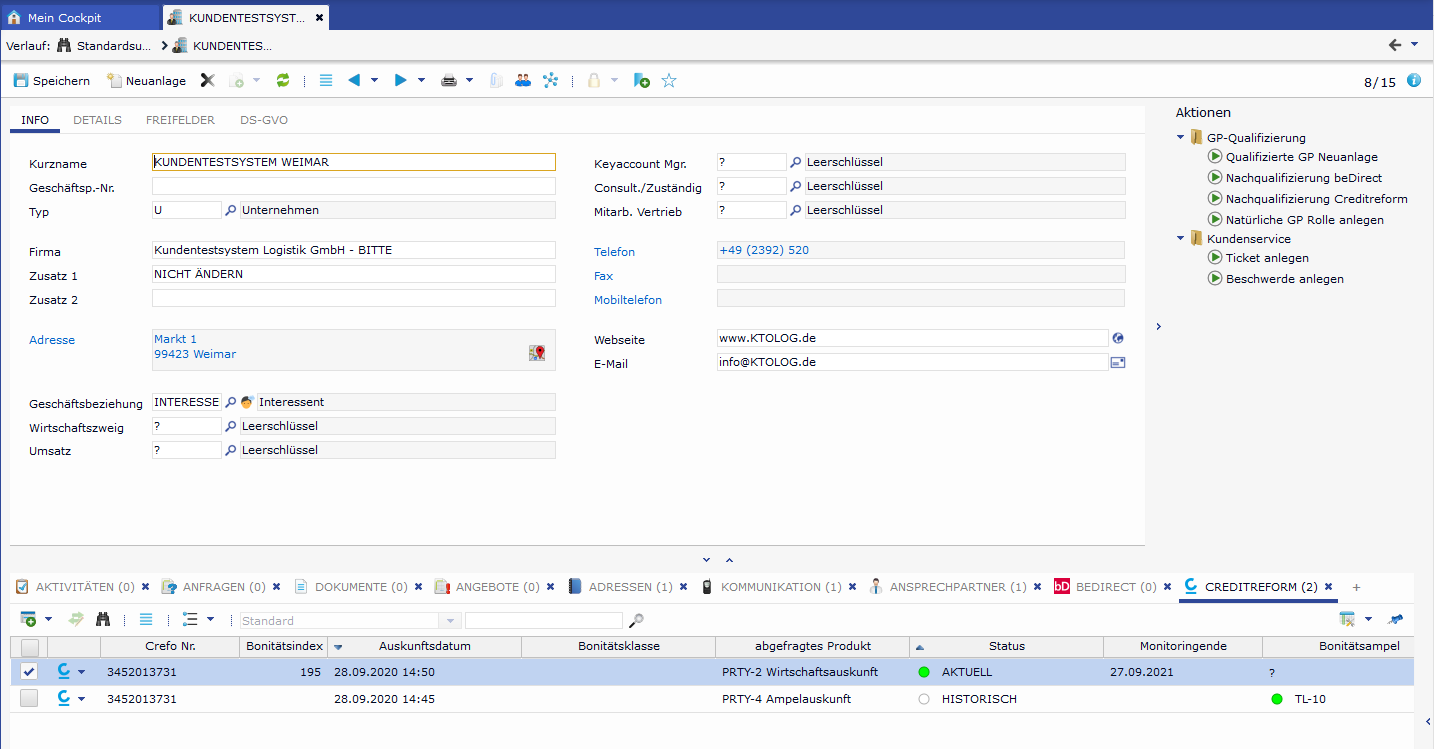Click into the Geschäftsp.-Nr. input field
The width and height of the screenshot is (1434, 749).
point(353,186)
